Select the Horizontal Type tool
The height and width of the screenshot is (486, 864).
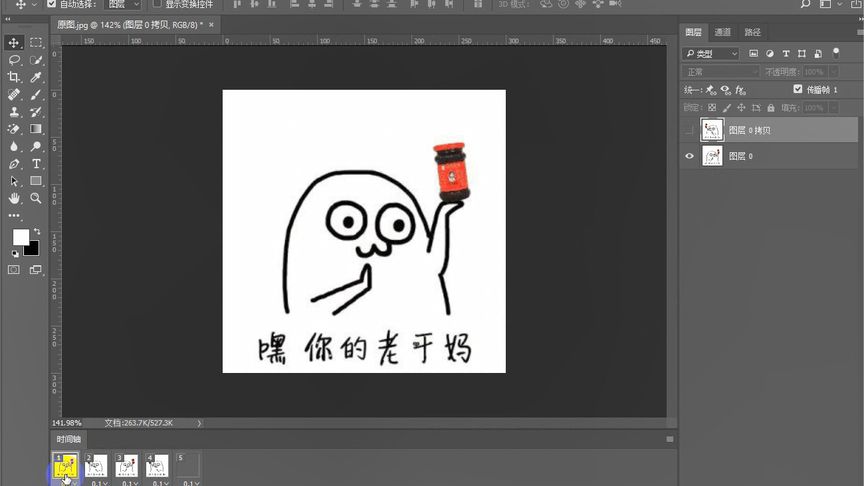pyautogui.click(x=36, y=164)
